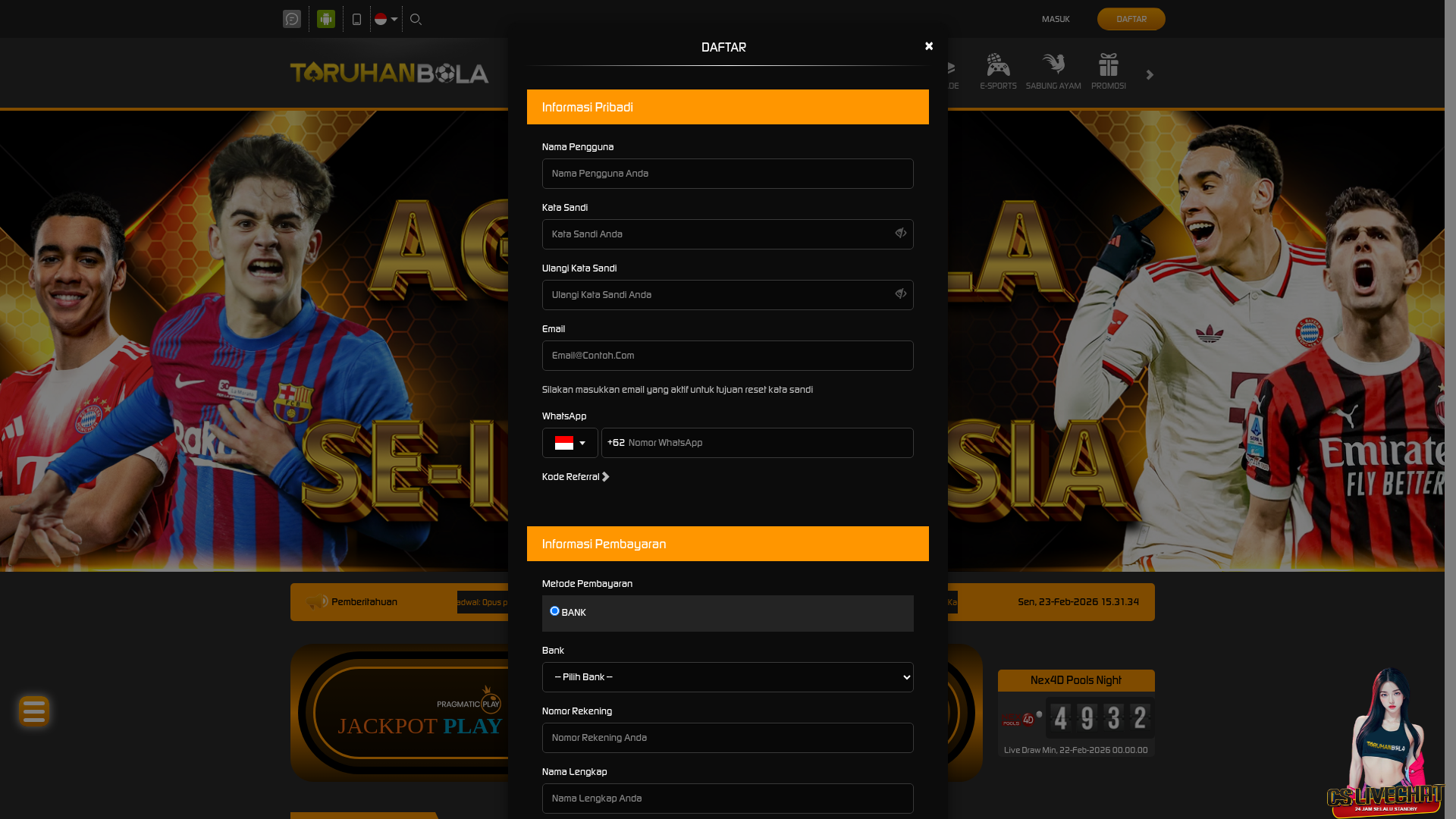Click the Informasi Pembayaran section header
Screen dimensions: 1456x819
click(x=728, y=544)
